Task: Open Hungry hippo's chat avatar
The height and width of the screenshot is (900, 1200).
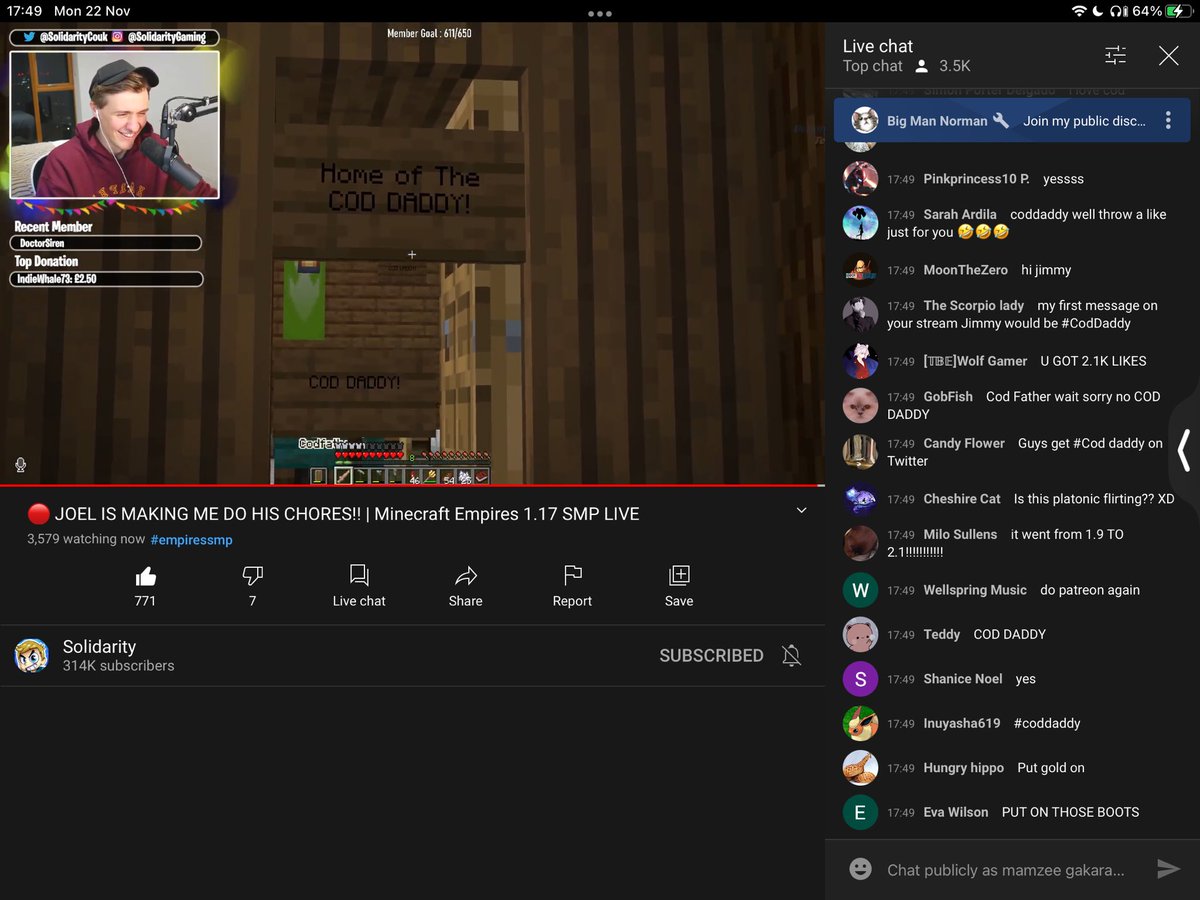Action: point(860,768)
